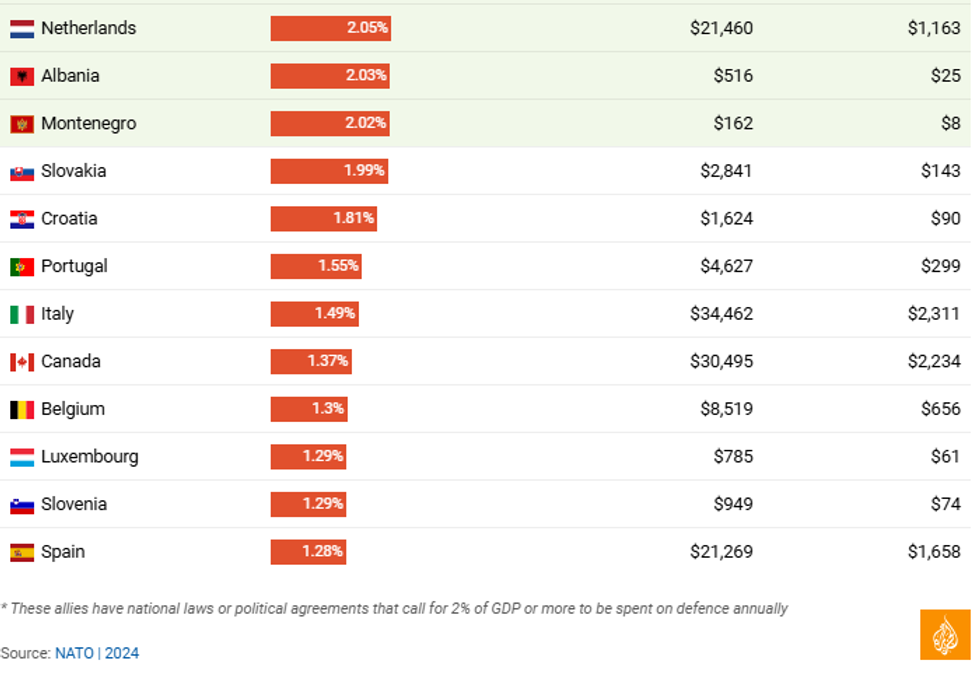This screenshot has height=673, width=980.
Task: Click Canada's $2,234 value
Action: pos(934,361)
